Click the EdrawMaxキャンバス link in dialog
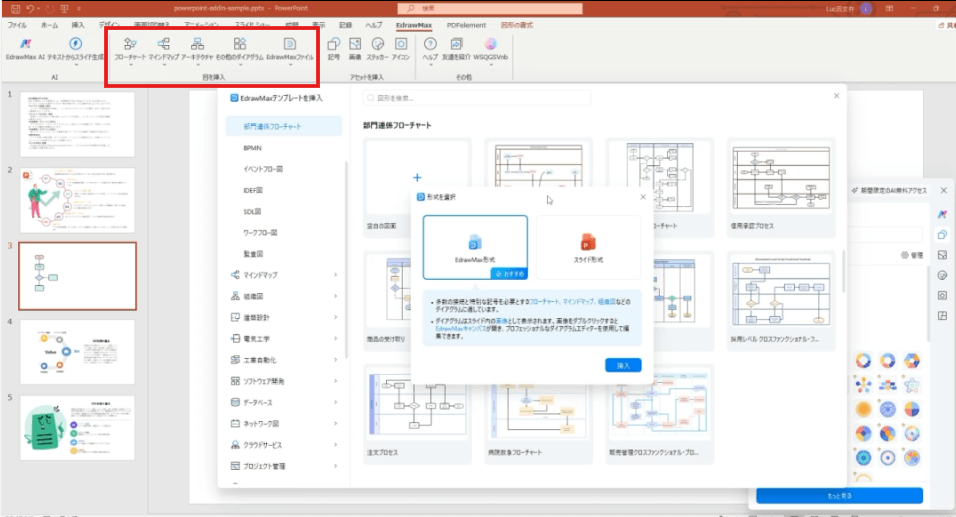Viewport: 956px width, 517px height. pos(460,329)
